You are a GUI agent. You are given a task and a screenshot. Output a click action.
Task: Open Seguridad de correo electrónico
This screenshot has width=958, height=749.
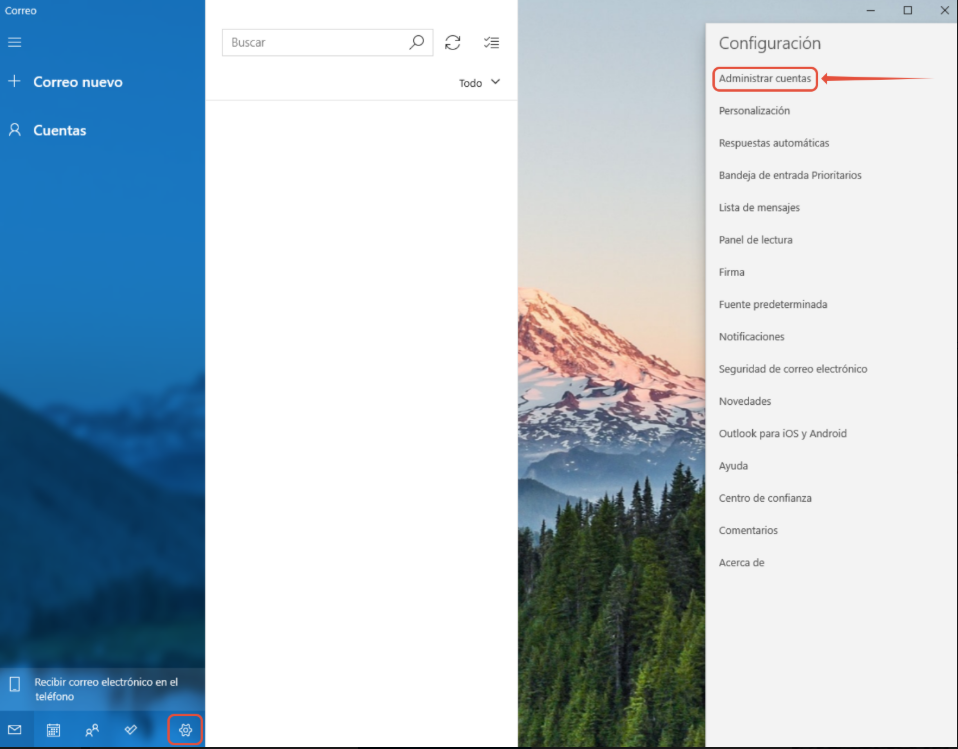[x=793, y=369]
